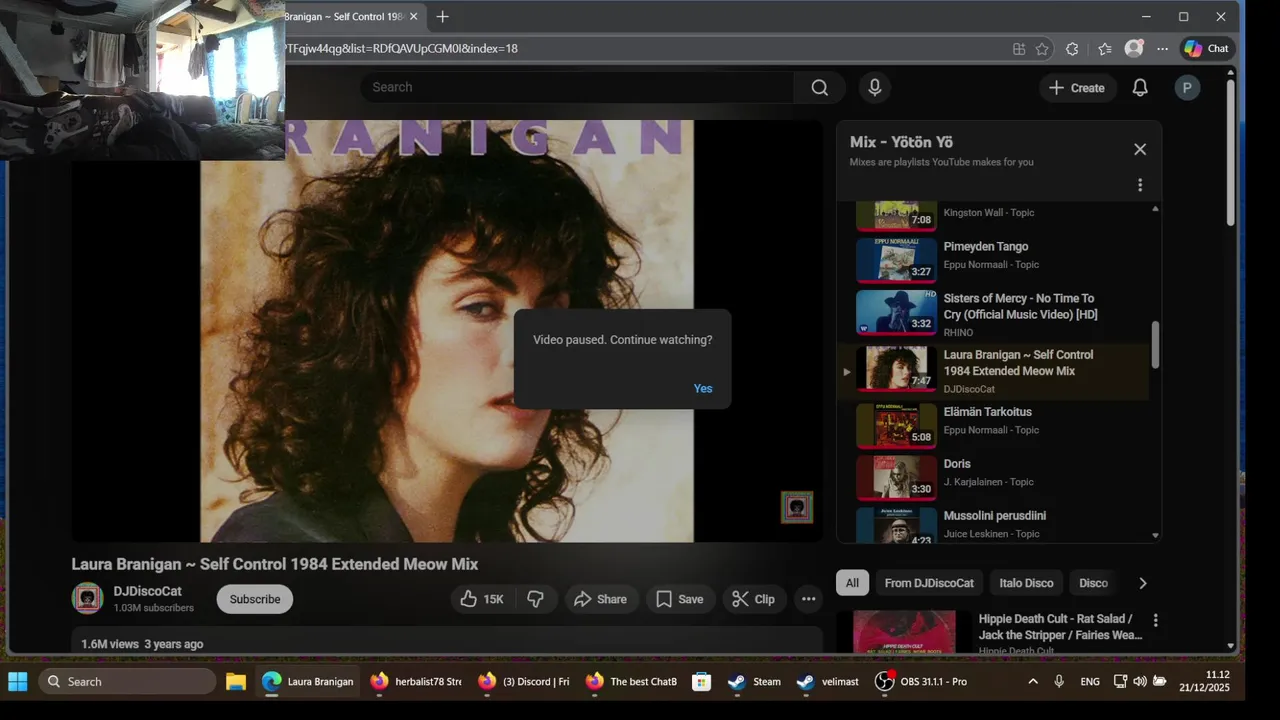Open the options menu for Hippie Death Cult video
Image resolution: width=1280 pixels, height=720 pixels.
(x=1156, y=620)
